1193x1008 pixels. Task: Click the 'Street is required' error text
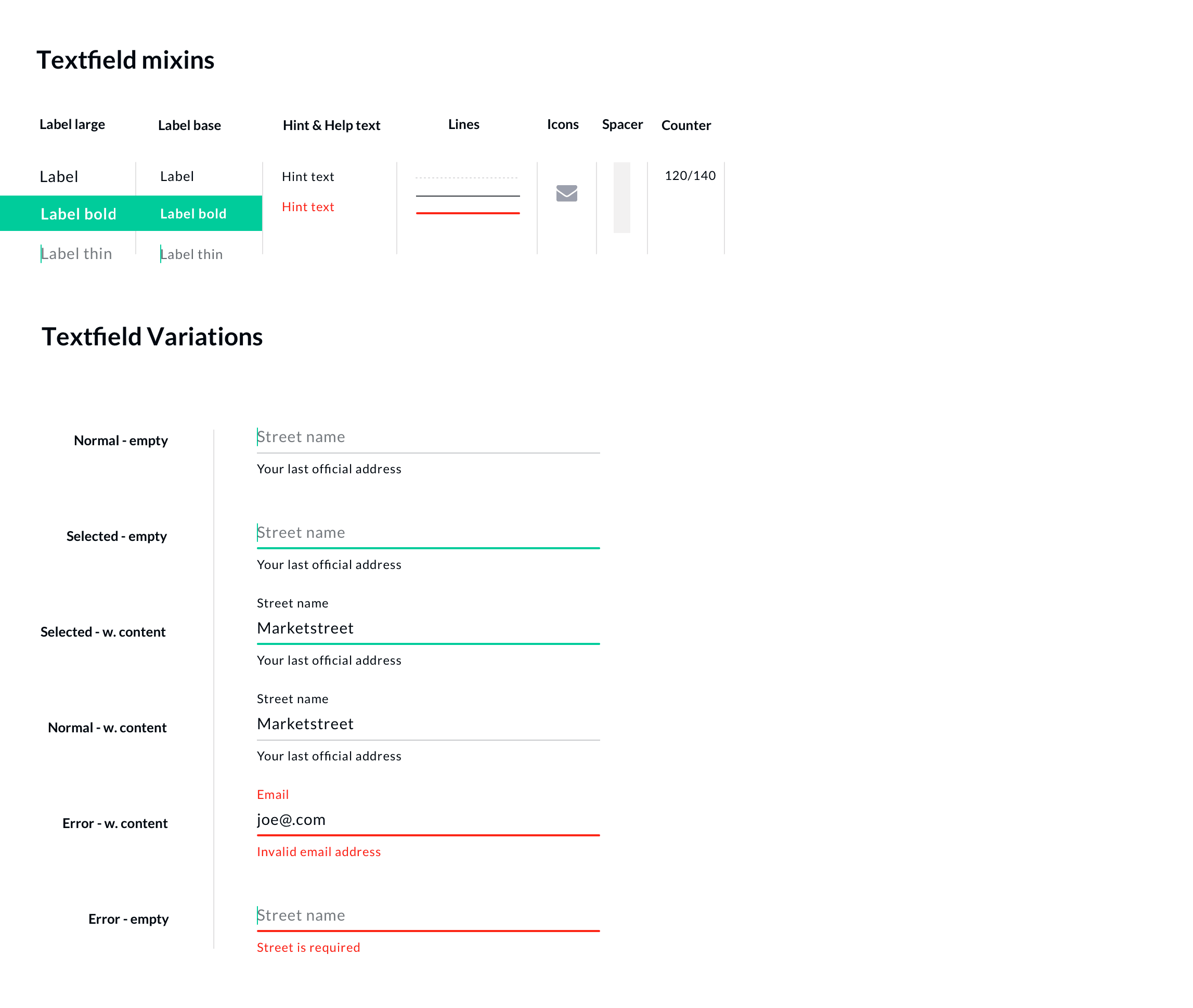[308, 947]
